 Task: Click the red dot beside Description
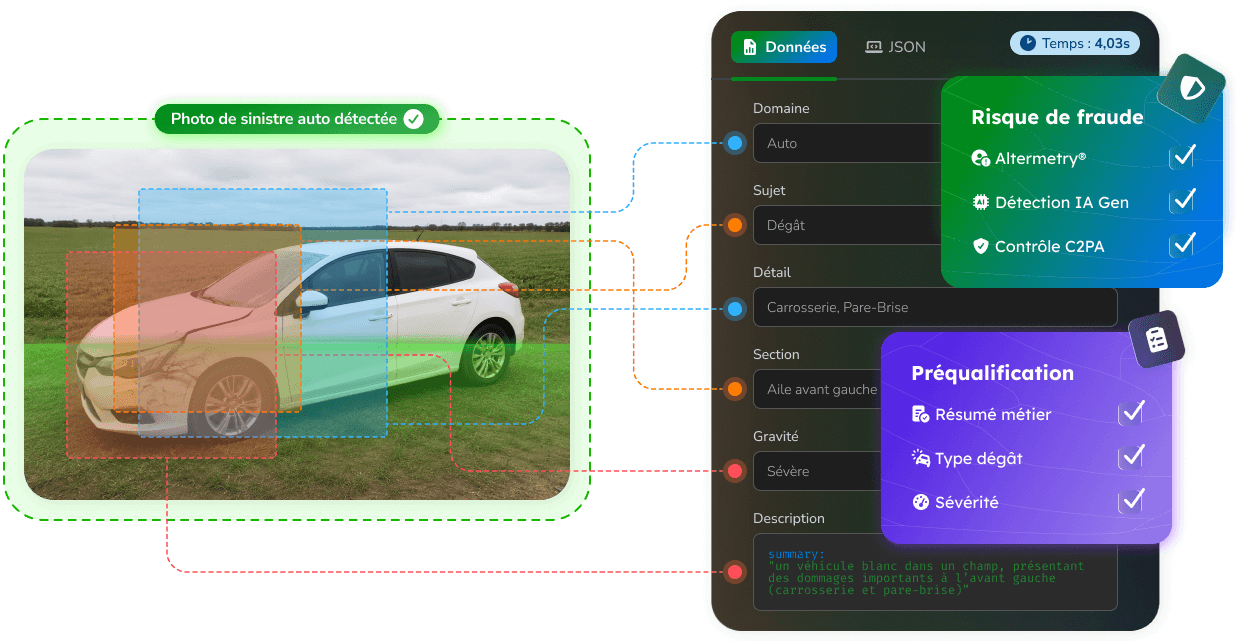(x=735, y=572)
